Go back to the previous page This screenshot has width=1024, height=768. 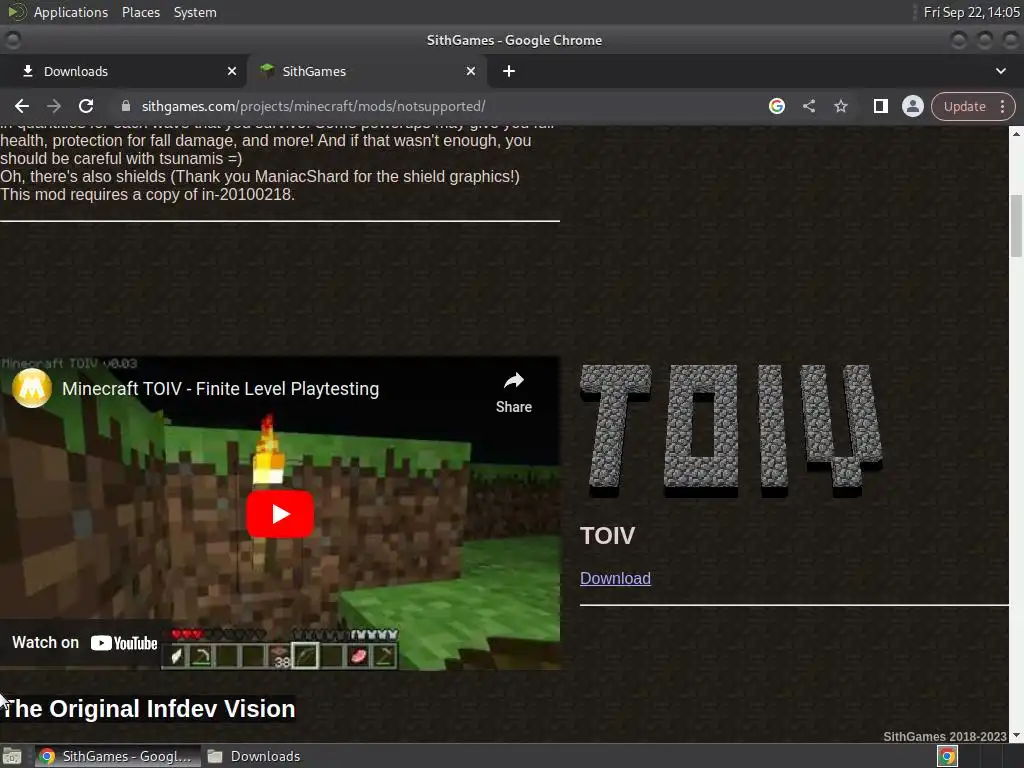click(x=22, y=106)
